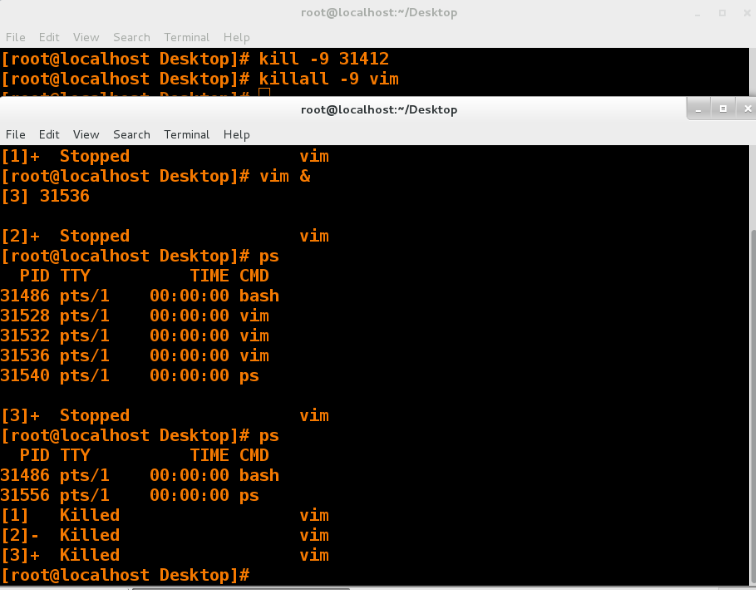The height and width of the screenshot is (590, 756).
Task: Open Edit menu in front terminal
Action: tap(49, 134)
